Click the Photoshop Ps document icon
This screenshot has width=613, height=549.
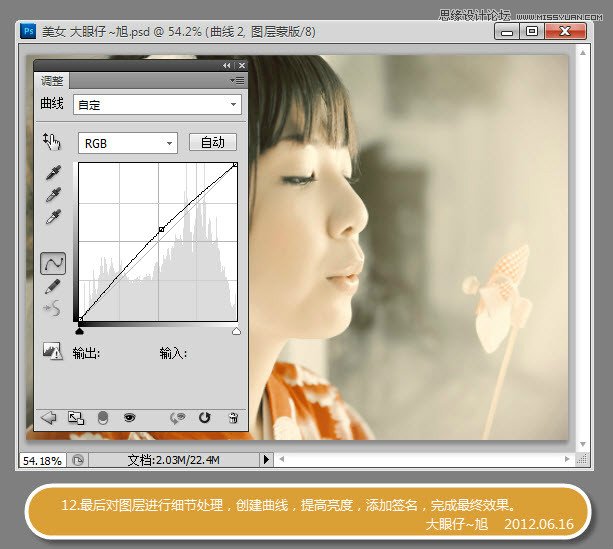click(28, 31)
